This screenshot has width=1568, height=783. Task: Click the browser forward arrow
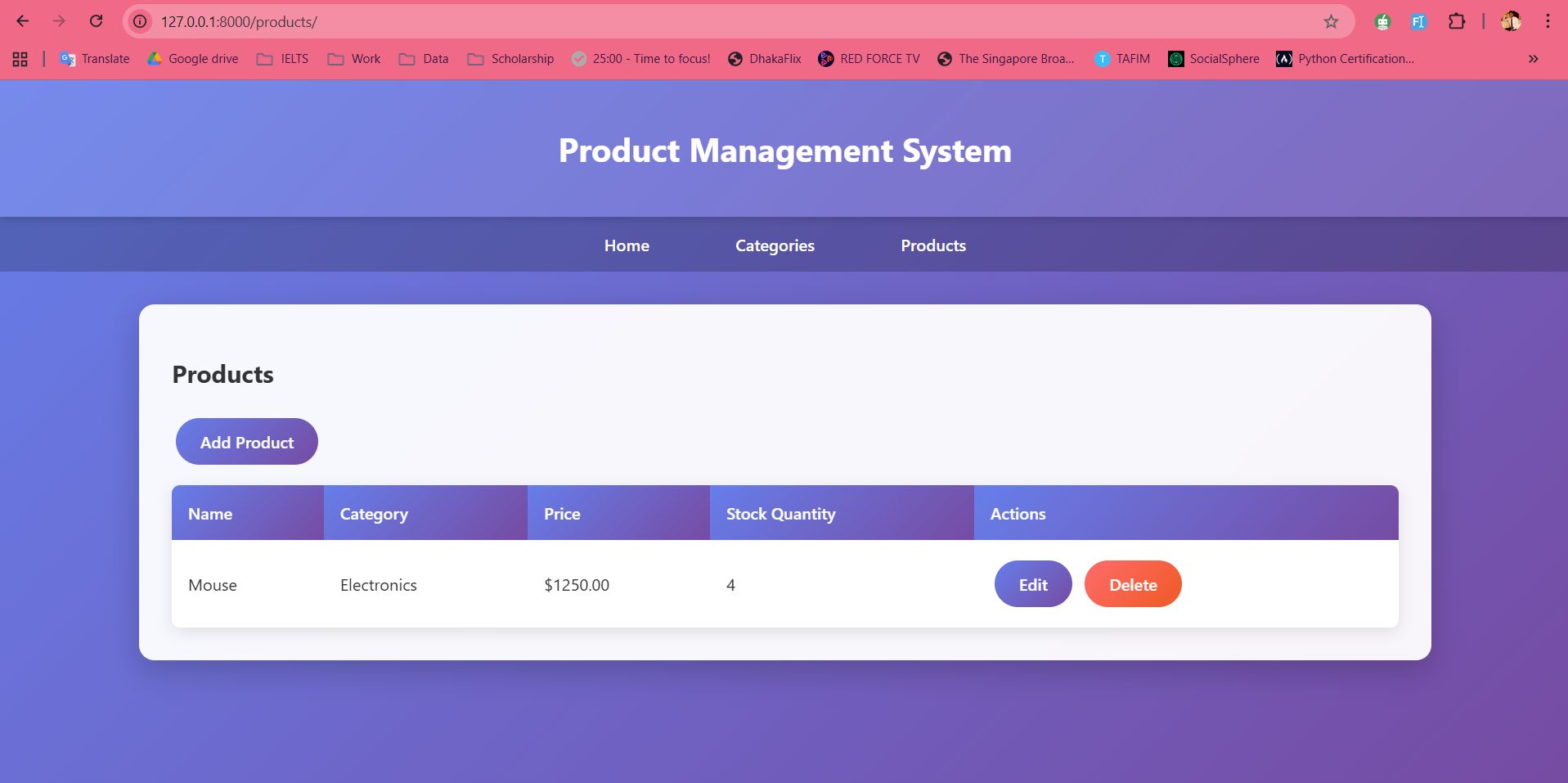59,21
